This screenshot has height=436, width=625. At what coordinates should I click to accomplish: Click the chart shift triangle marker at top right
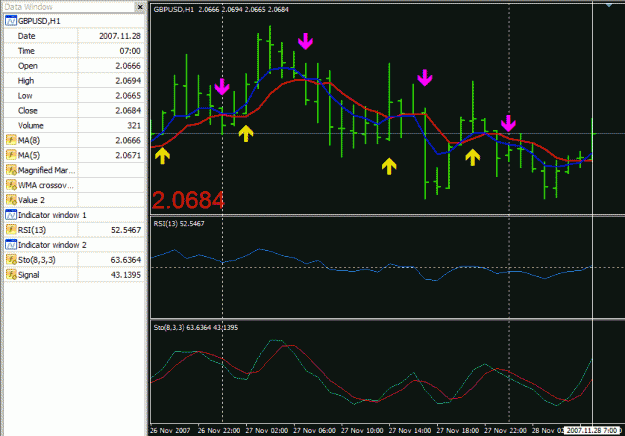pyautogui.click(x=609, y=5)
